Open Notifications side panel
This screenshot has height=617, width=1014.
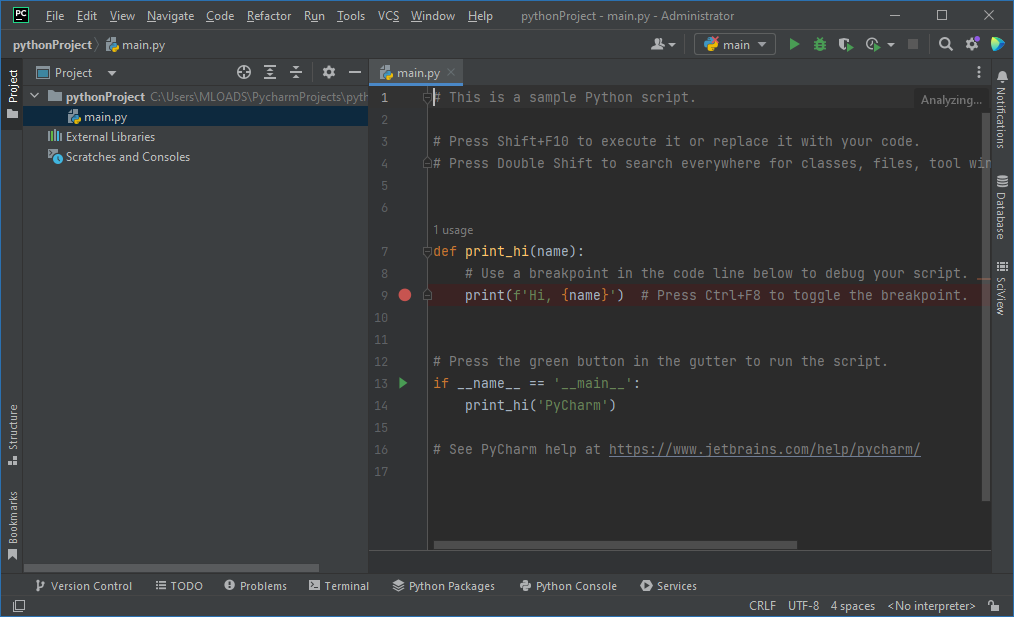point(1002,109)
